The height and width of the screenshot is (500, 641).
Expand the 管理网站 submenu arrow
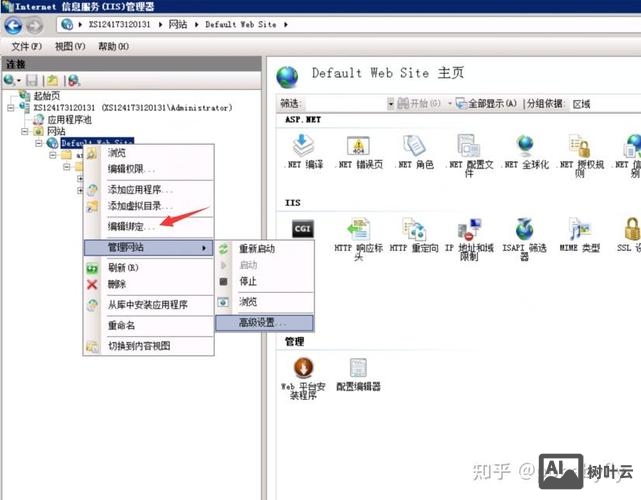click(204, 248)
